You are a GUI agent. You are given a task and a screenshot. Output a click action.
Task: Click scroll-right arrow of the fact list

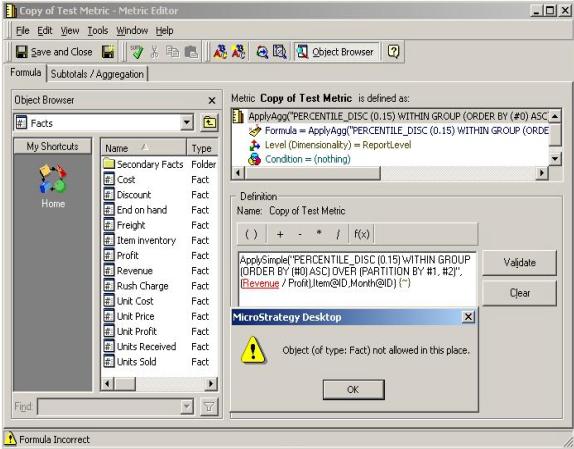211,384
